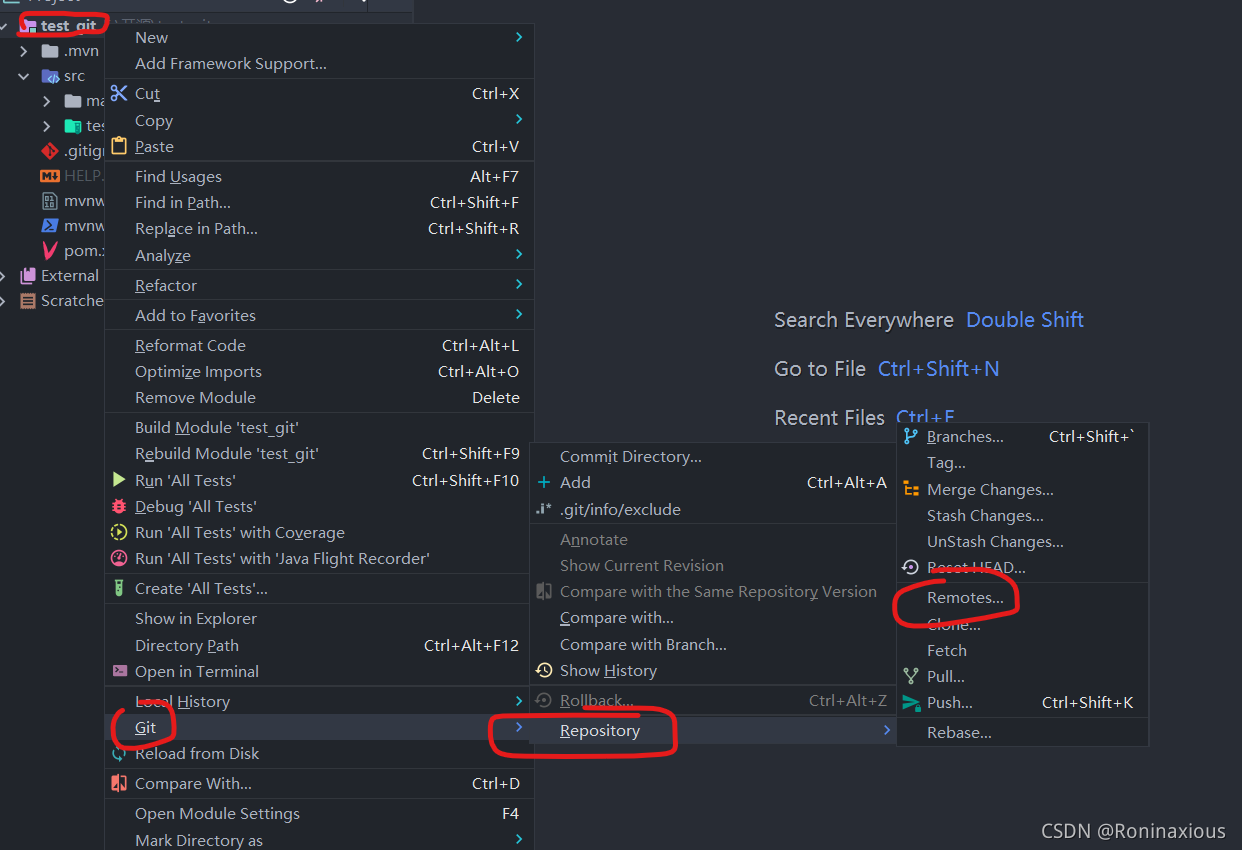Image resolution: width=1242 pixels, height=850 pixels.
Task: Click the Scratches icon in project tree
Action: [x=28, y=300]
